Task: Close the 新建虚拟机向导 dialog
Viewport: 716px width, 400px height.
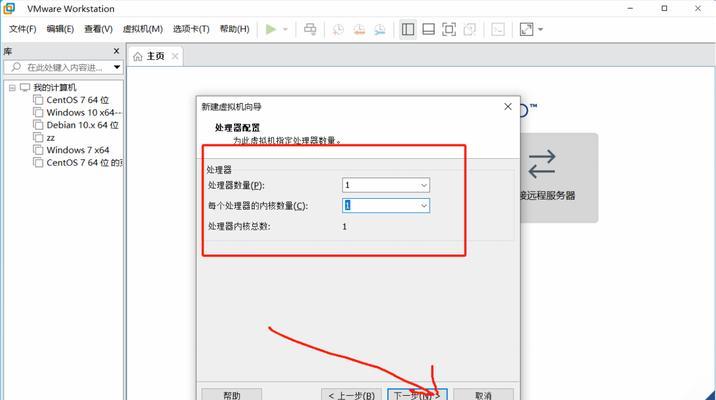Action: [508, 106]
